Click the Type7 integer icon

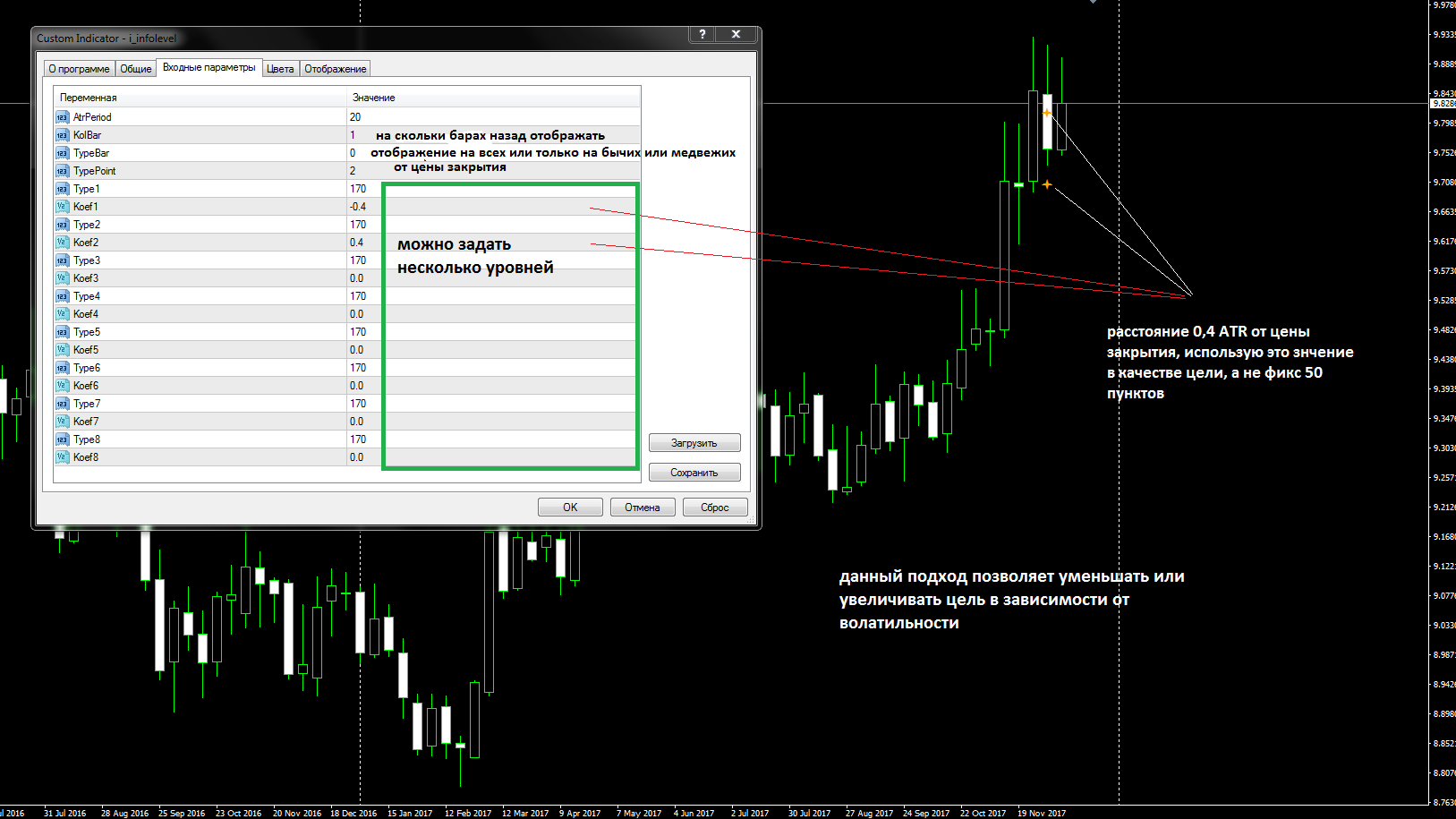pyautogui.click(x=62, y=404)
